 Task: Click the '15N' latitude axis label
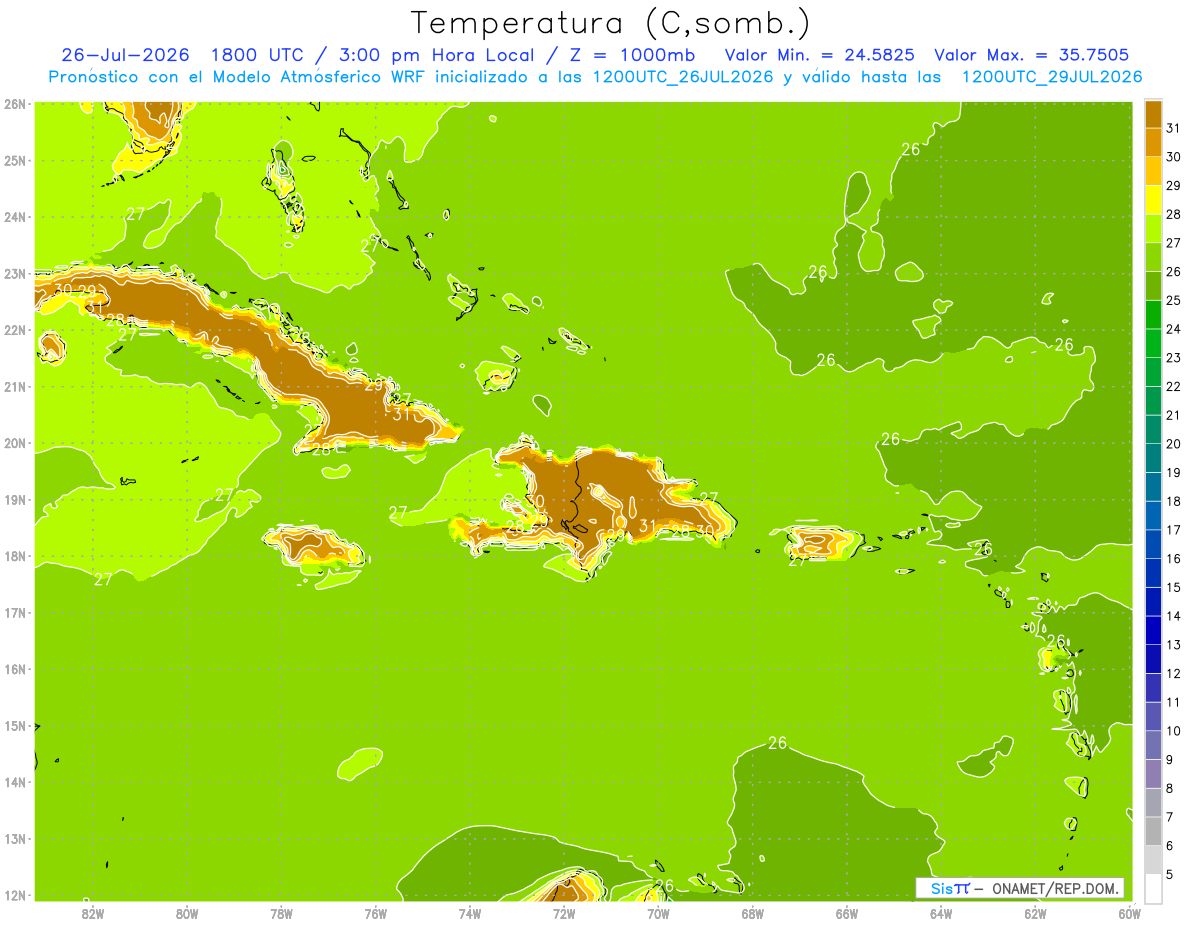[x=15, y=725]
